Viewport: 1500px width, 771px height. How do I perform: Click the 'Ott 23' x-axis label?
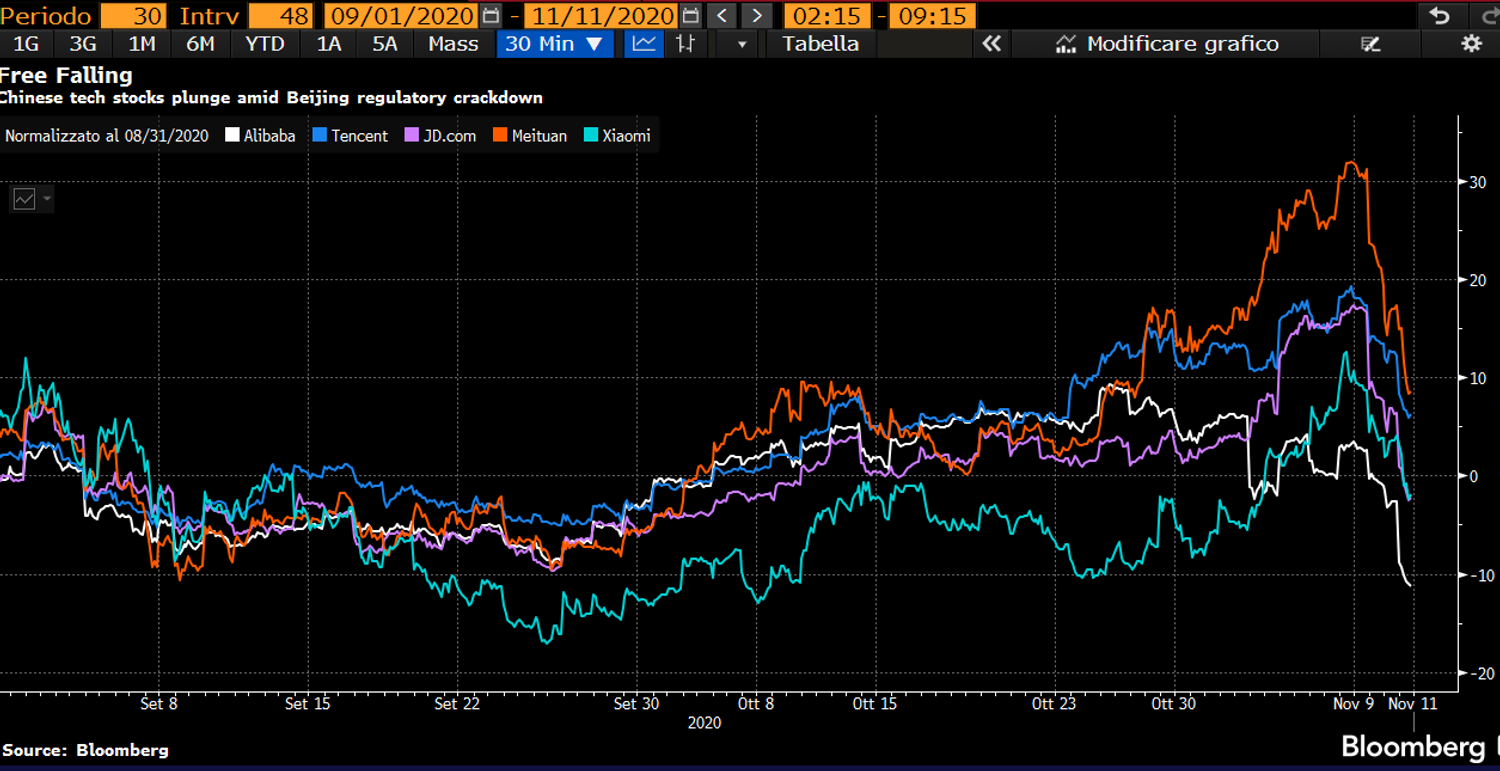click(x=1054, y=704)
